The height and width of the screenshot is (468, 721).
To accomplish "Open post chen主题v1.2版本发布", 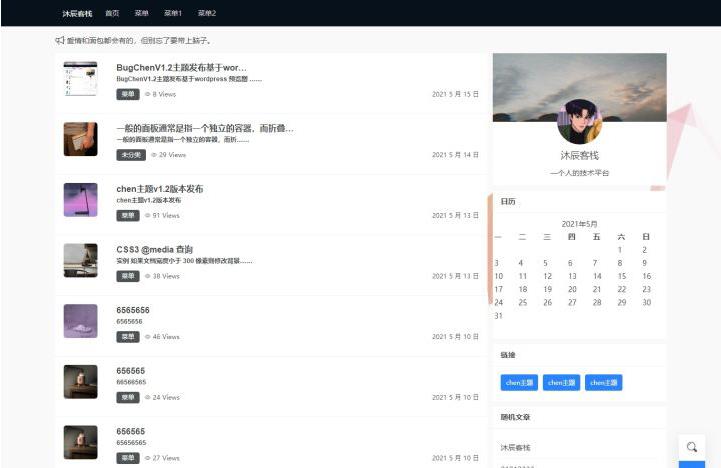I will point(160,189).
